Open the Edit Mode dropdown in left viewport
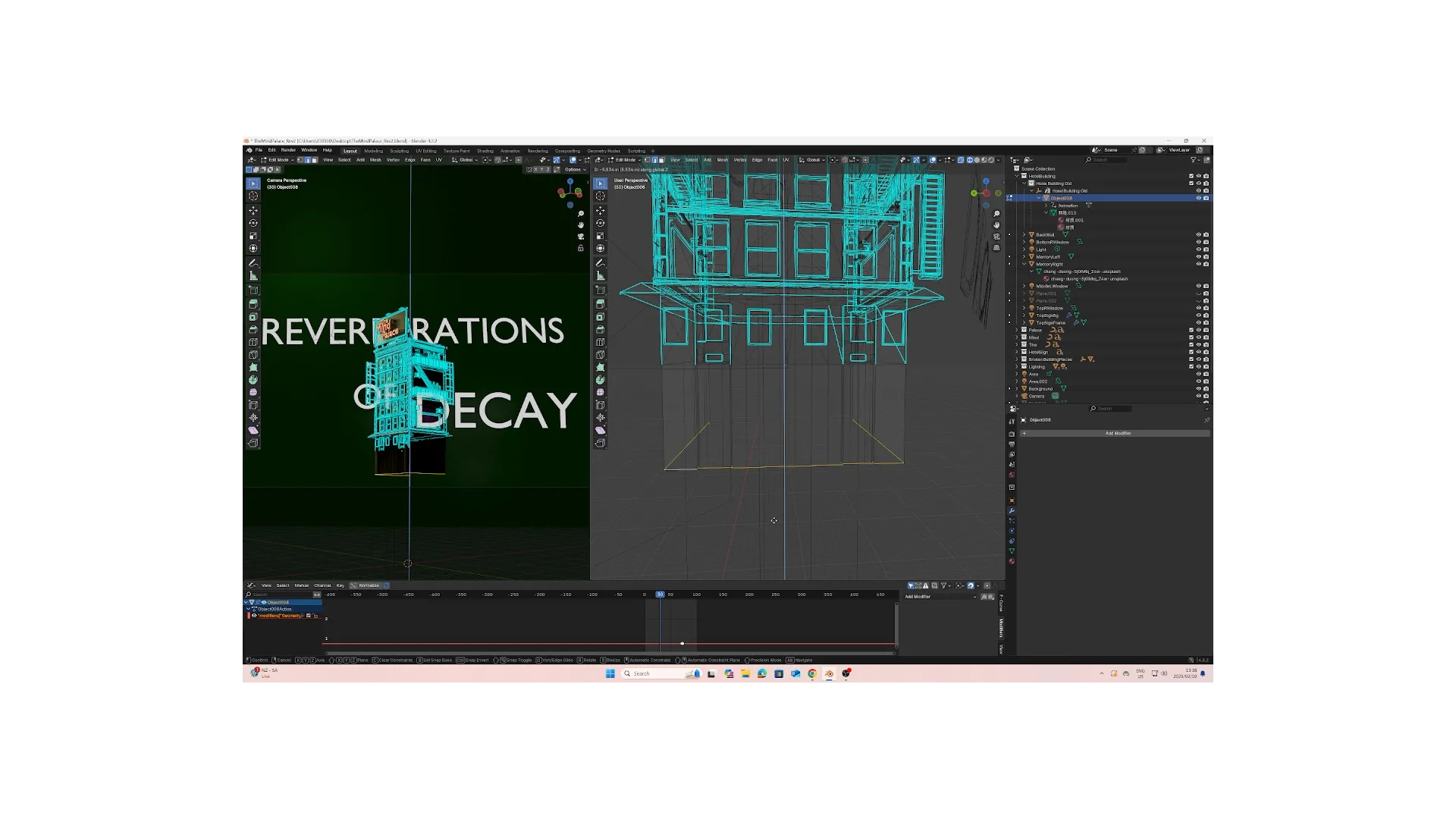This screenshot has width=1456, height=819. coord(278,160)
